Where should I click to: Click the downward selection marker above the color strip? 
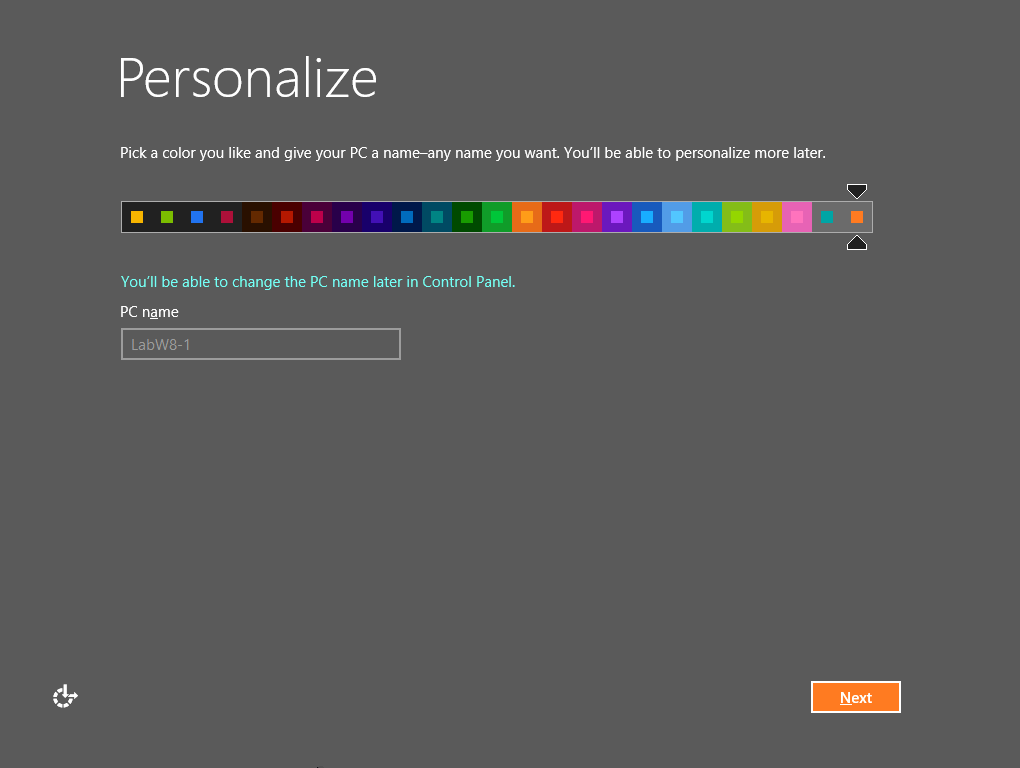click(857, 191)
